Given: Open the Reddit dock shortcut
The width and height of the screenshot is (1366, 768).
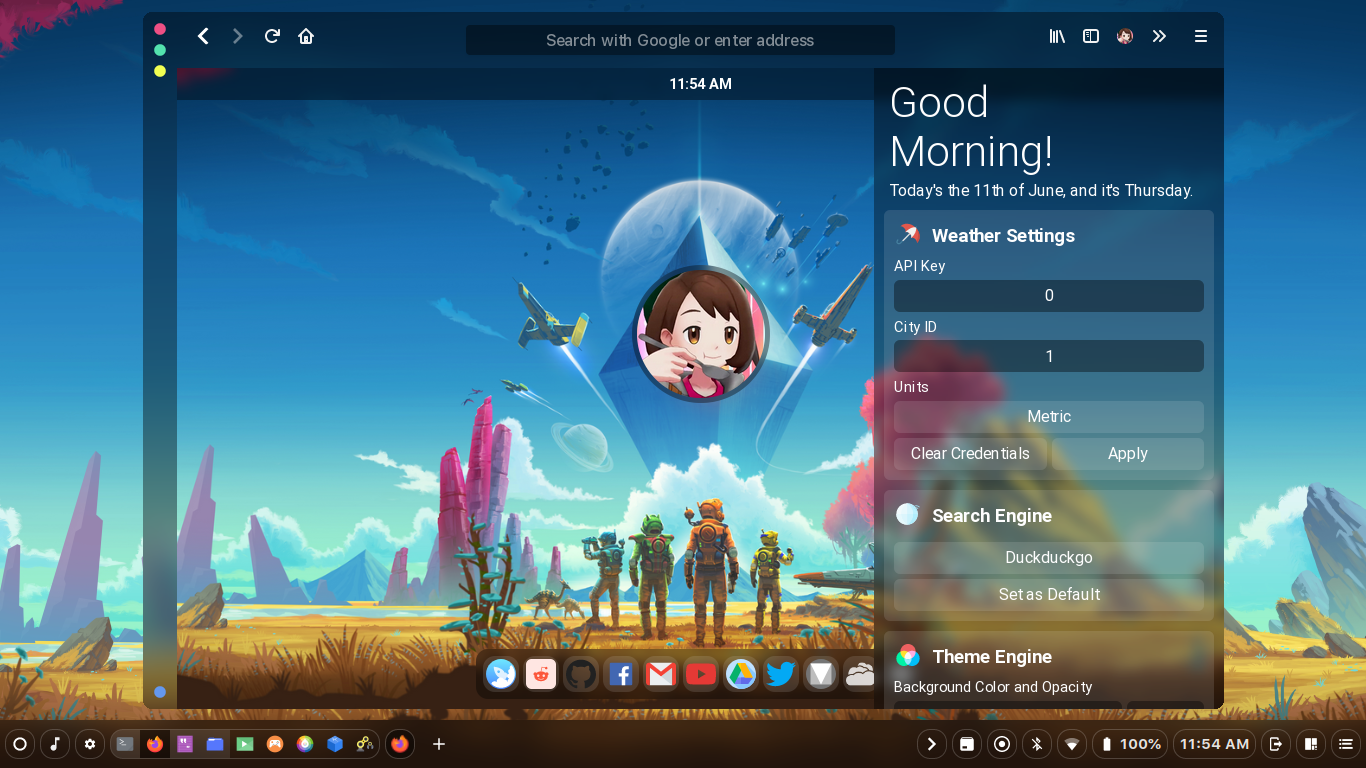Looking at the screenshot, I should (541, 674).
